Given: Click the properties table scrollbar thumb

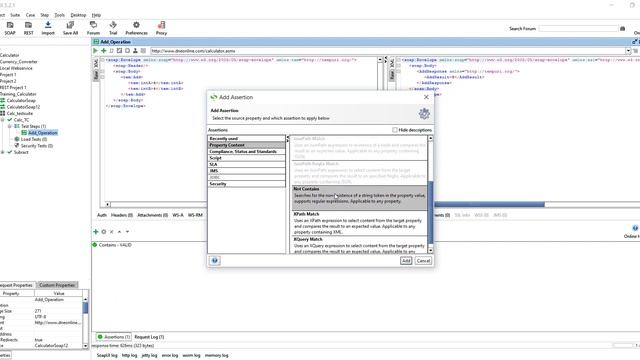Looking at the screenshot, I should pyautogui.click(x=85, y=308).
